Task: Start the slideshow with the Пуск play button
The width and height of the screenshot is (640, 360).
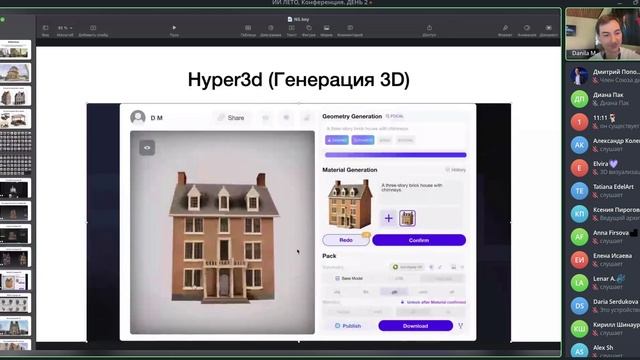Action: pos(174,28)
